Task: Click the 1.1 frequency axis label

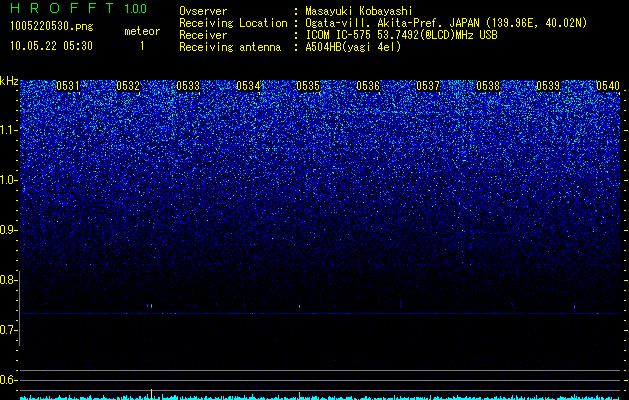Action: (x=8, y=130)
